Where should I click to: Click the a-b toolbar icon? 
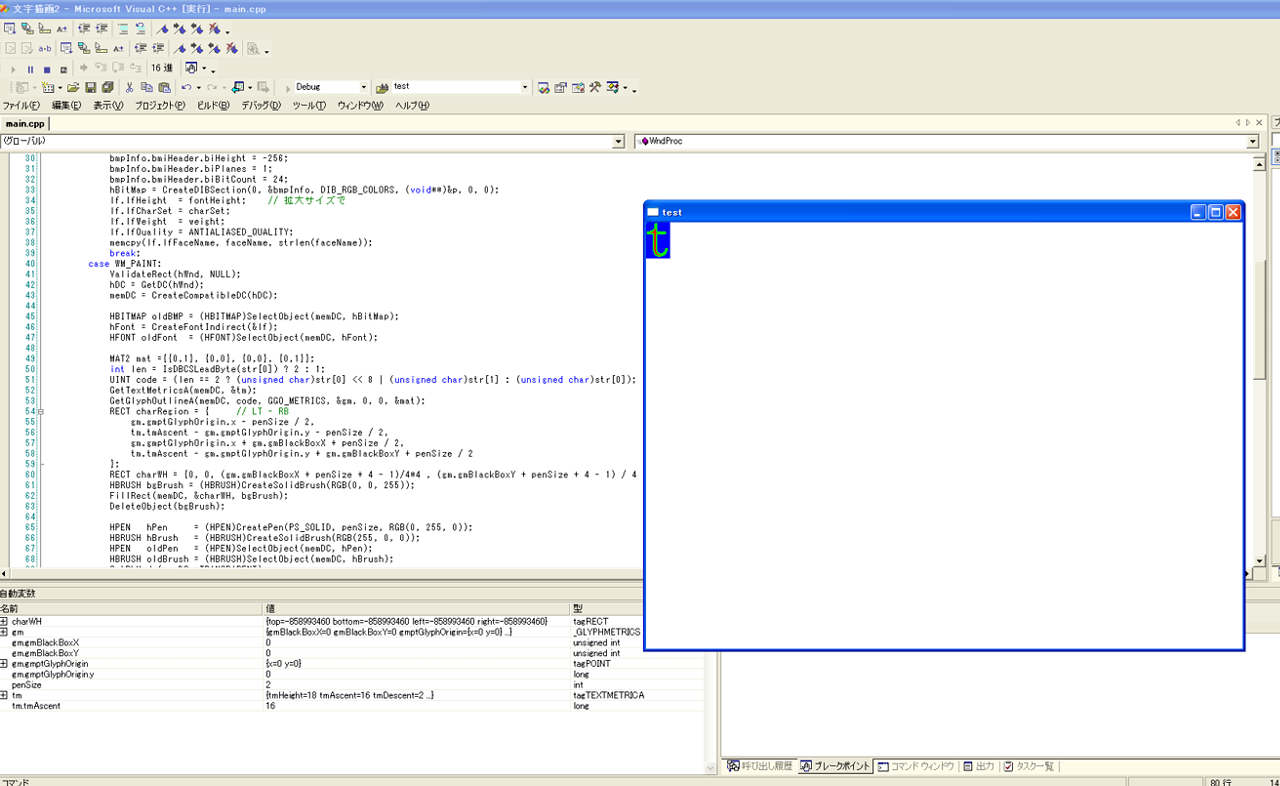click(45, 48)
